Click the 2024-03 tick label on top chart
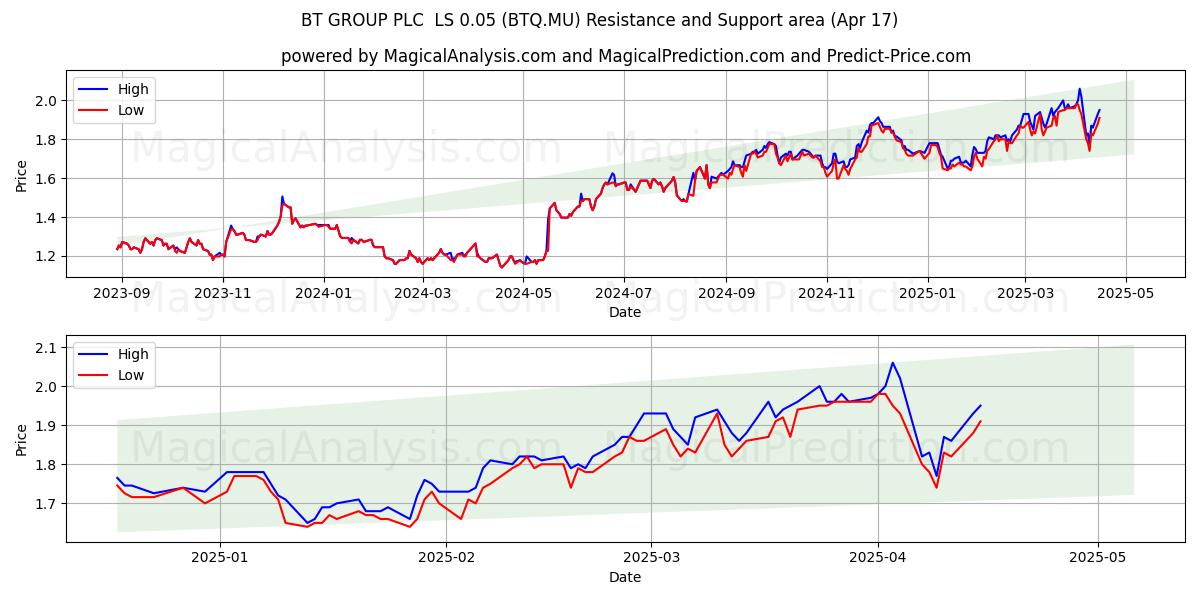 coord(422,294)
